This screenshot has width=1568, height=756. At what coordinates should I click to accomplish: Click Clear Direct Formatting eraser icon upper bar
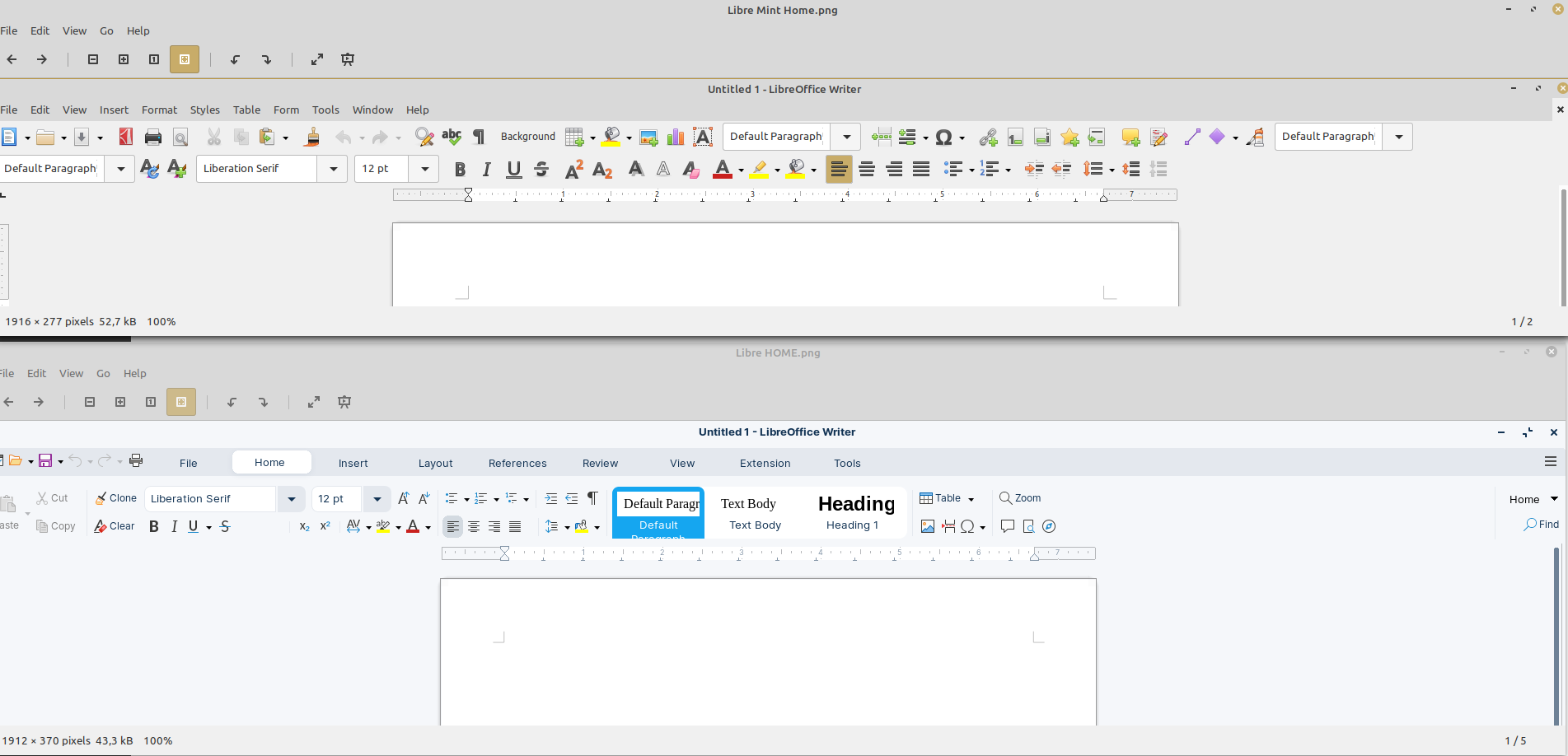click(x=690, y=169)
